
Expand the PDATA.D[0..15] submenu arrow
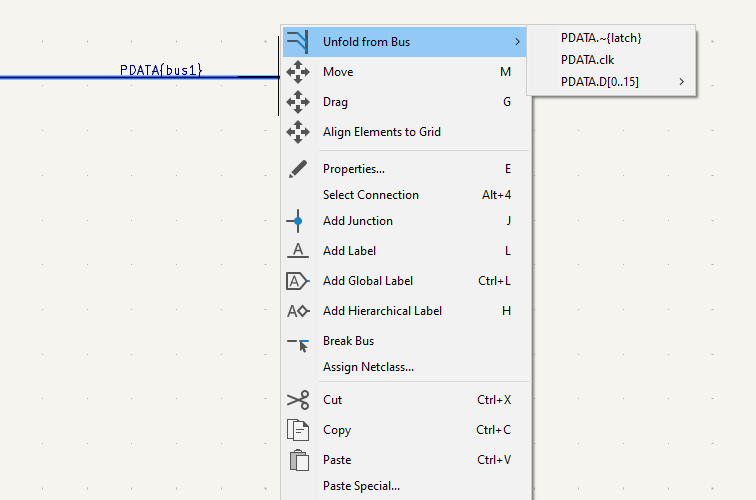(682, 81)
